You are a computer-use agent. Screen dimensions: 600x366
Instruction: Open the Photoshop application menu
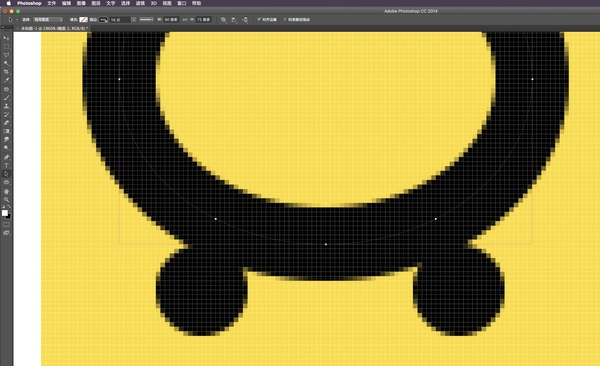pos(29,3)
